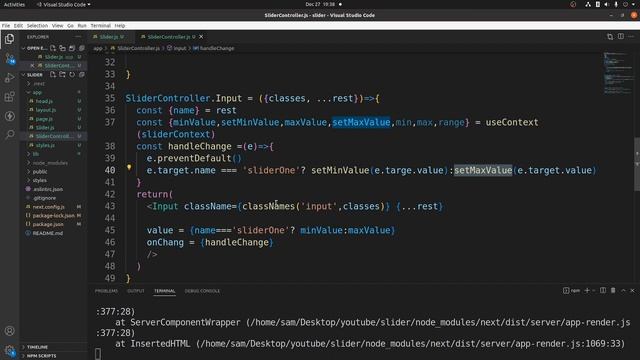Open the Explorer view in activity bar
This screenshot has height=360, width=640.
[x=9, y=39]
